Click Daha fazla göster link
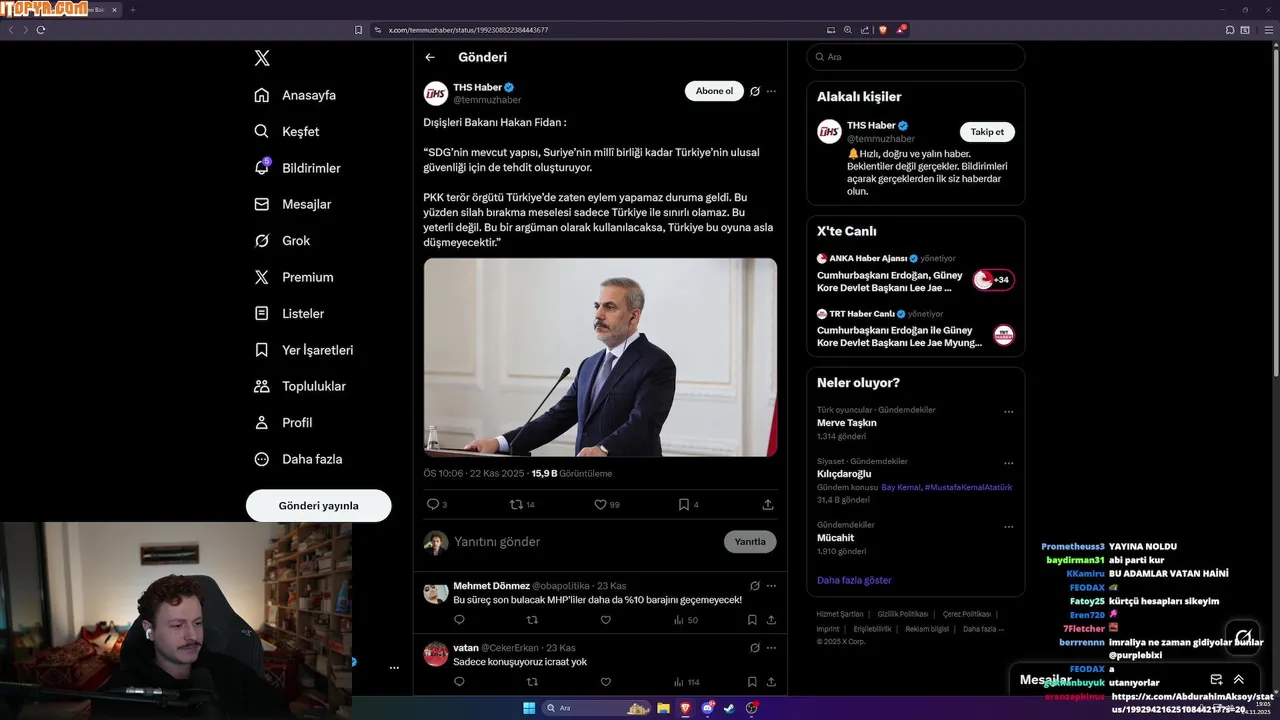Screen dimensions: 1280x720 tap(854, 580)
